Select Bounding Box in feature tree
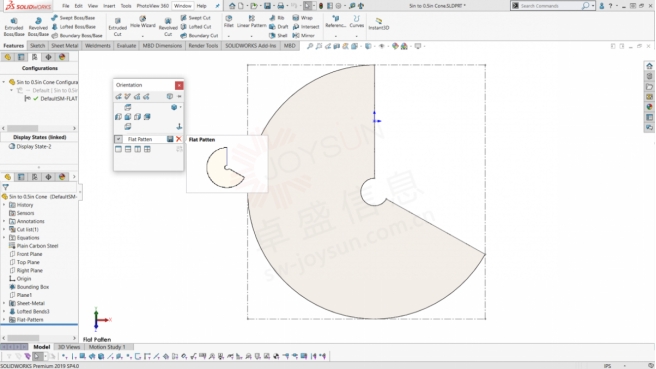 [29, 287]
